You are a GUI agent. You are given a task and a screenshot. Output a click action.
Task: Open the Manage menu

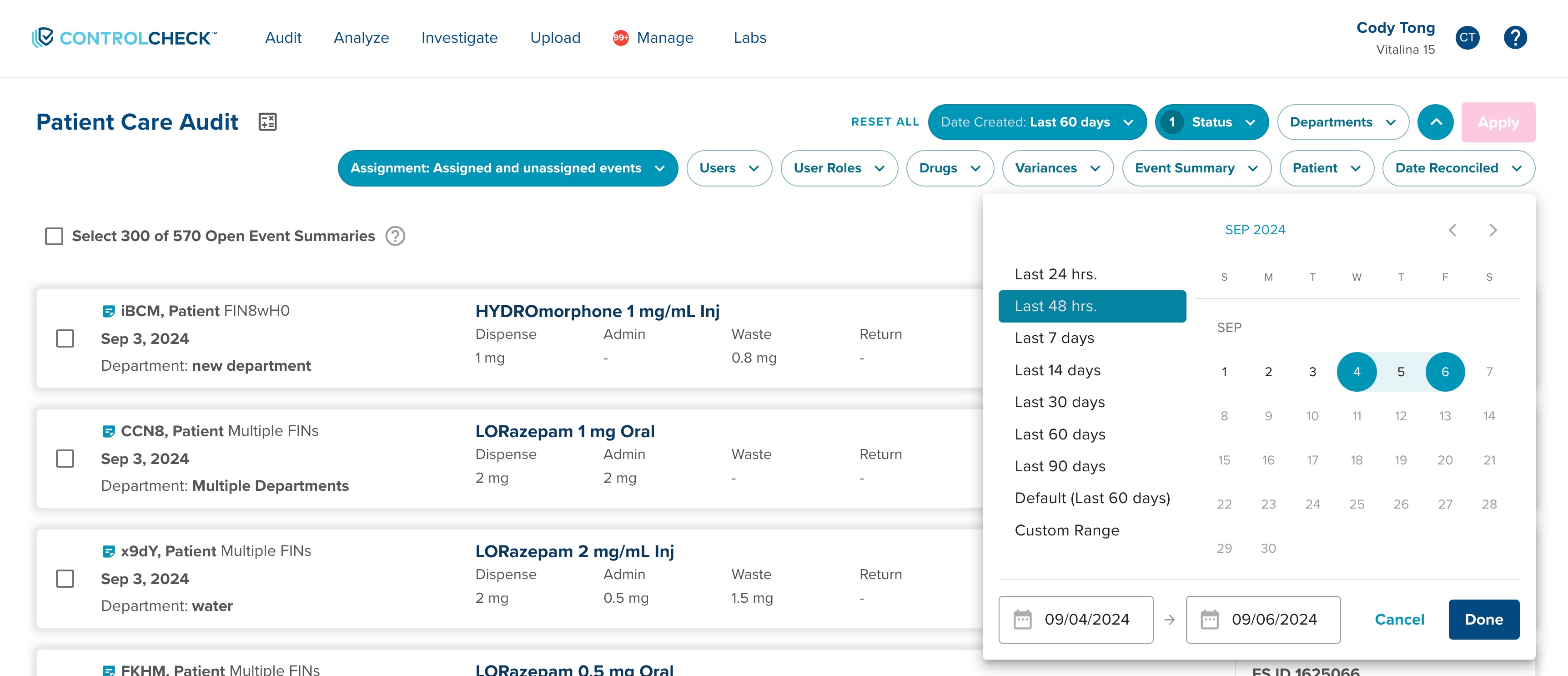coord(665,38)
